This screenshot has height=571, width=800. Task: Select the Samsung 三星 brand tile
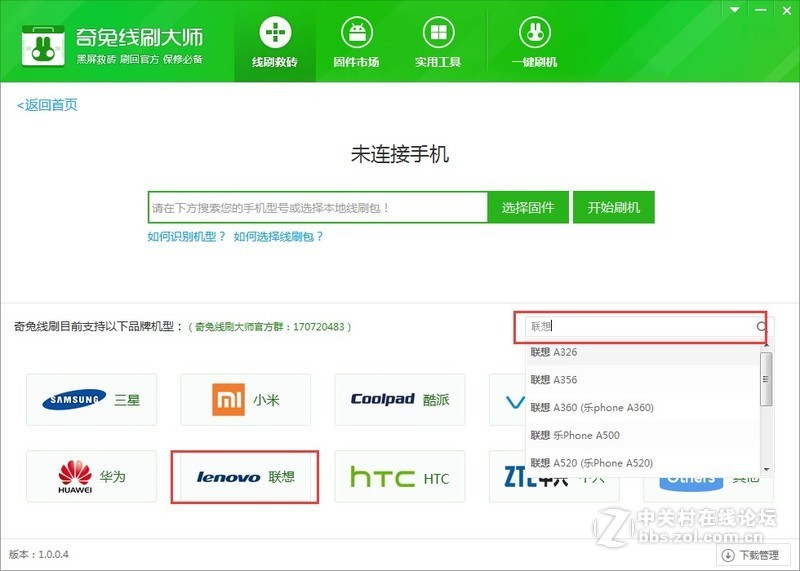coord(91,400)
